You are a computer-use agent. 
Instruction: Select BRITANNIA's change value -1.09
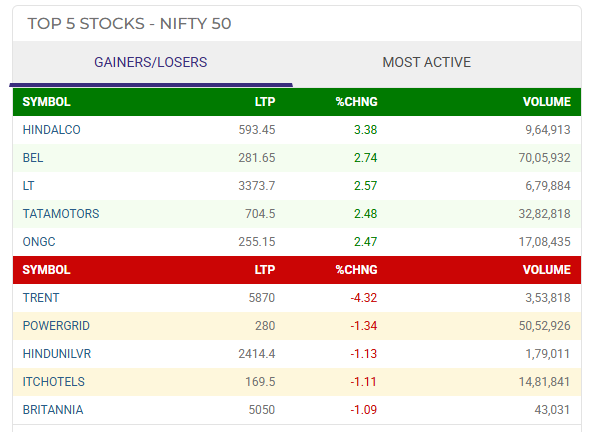364,410
